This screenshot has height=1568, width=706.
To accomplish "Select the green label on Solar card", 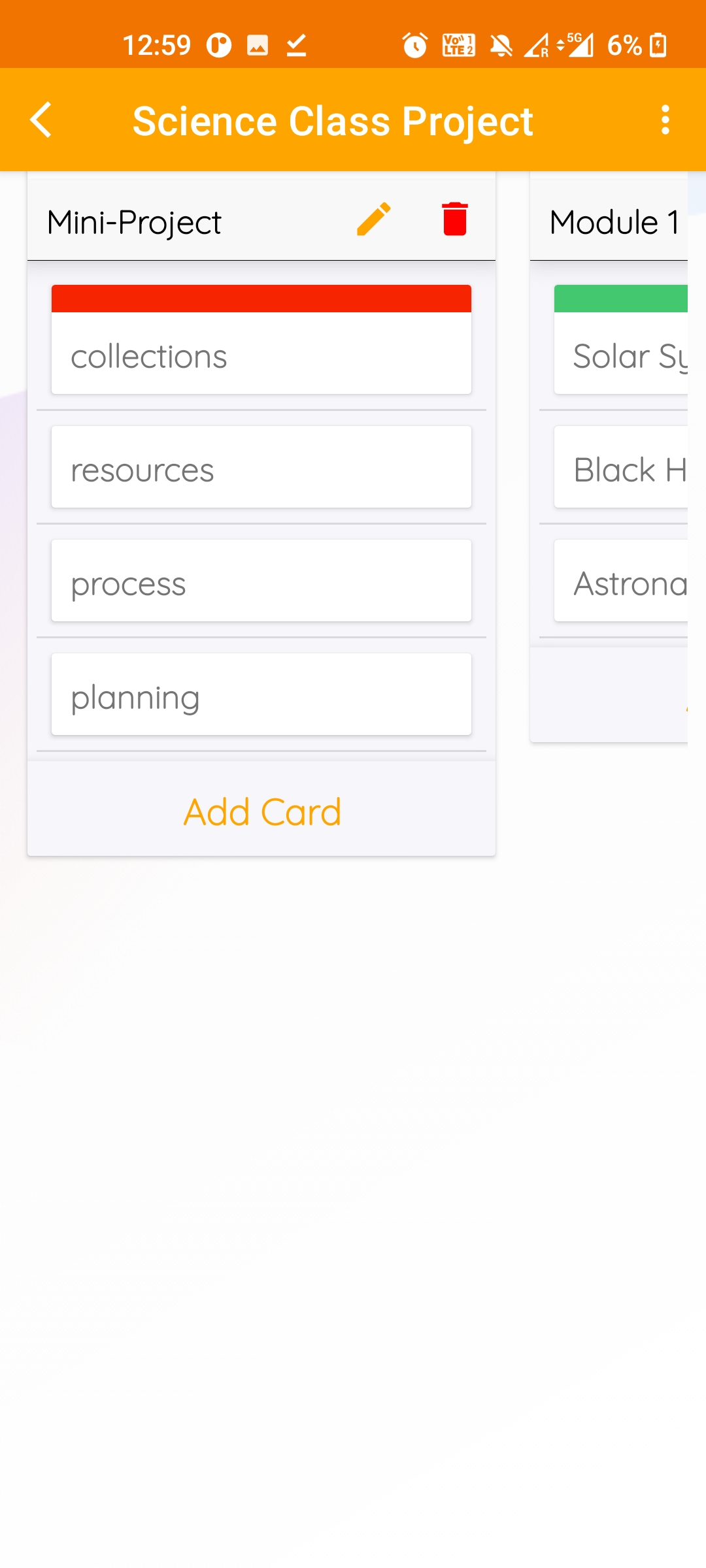I will pyautogui.click(x=621, y=299).
